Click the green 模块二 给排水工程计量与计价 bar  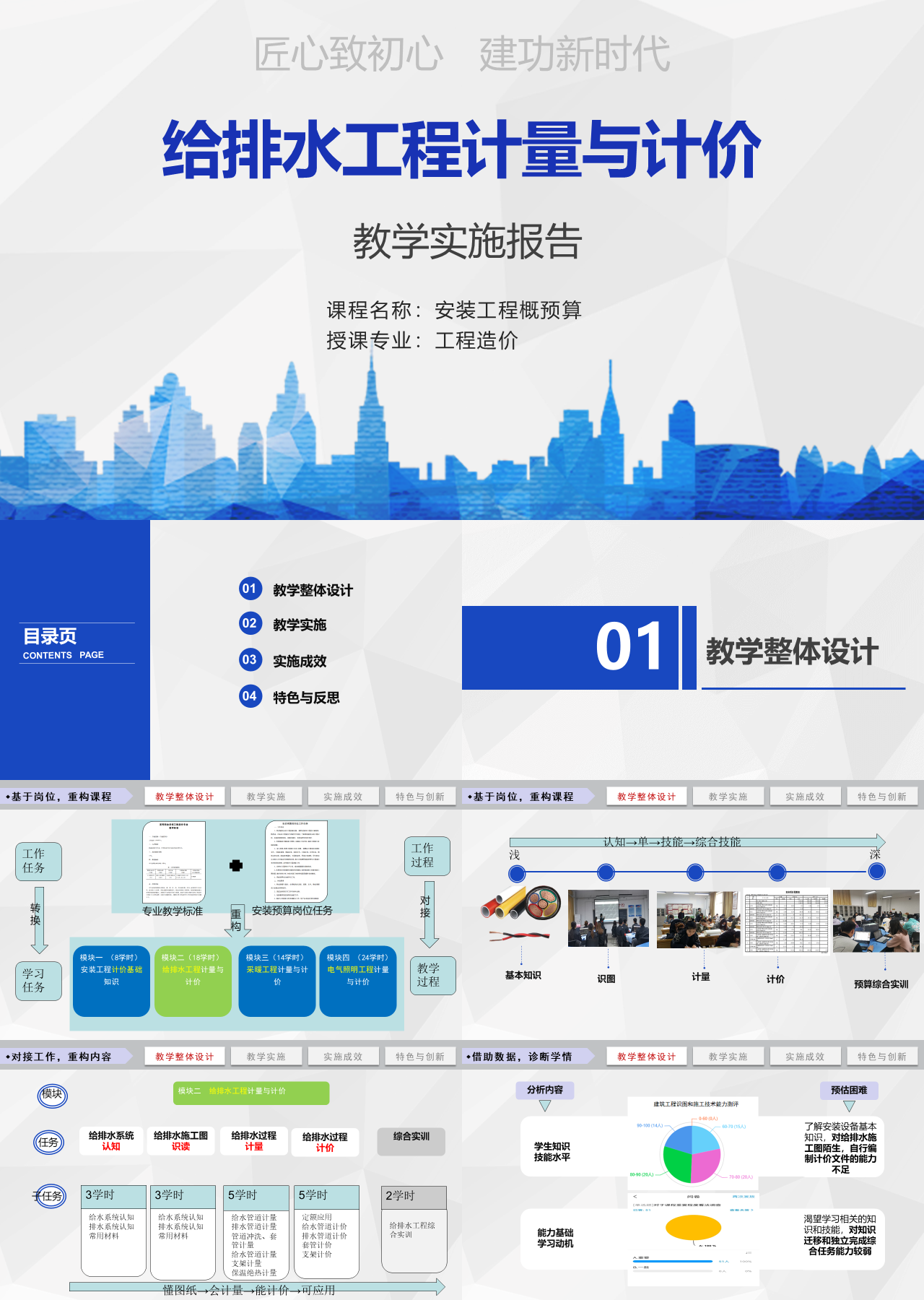[x=251, y=1093]
